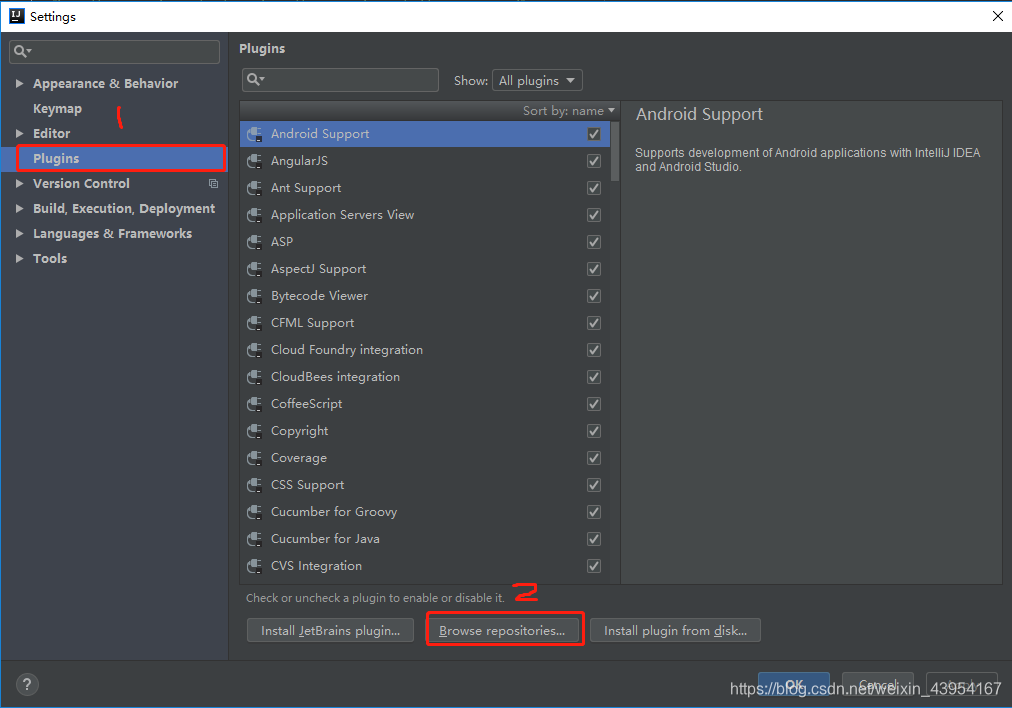The image size is (1012, 708).
Task: Toggle the AspectJ Support checkbox
Action: coord(594,269)
